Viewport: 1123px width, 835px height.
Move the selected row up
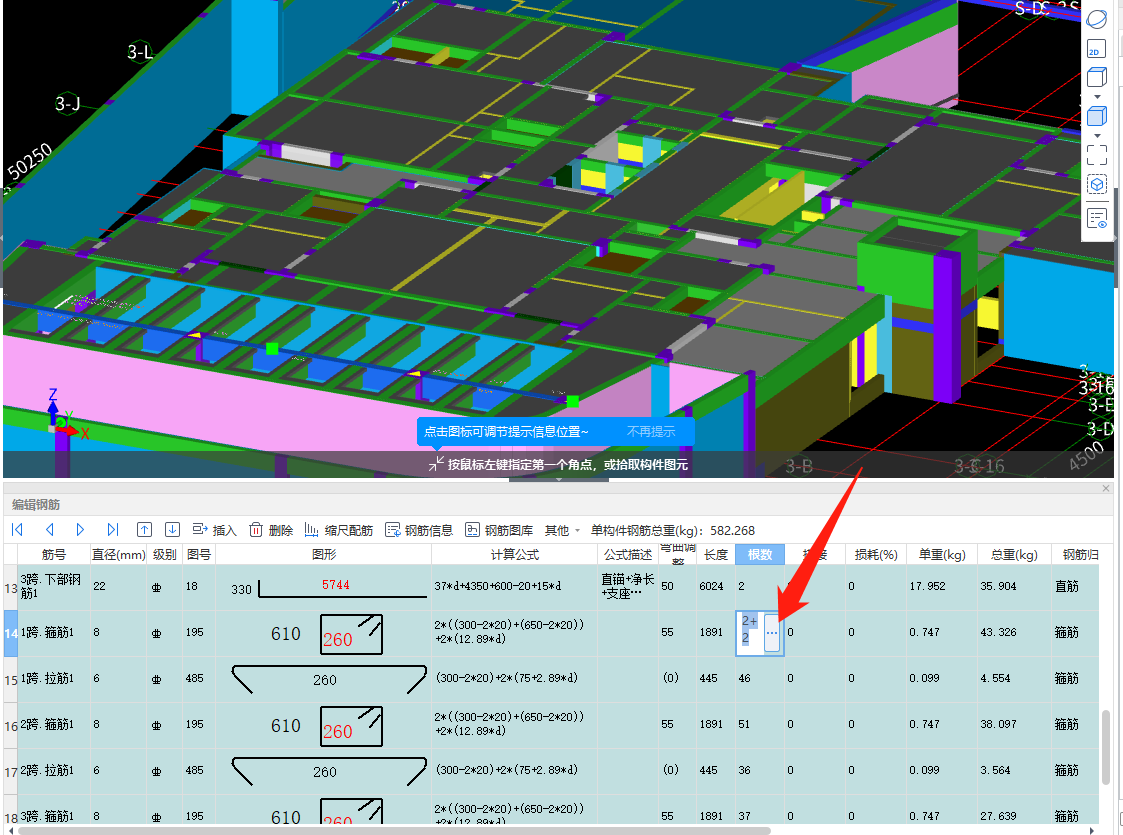[x=144, y=530]
